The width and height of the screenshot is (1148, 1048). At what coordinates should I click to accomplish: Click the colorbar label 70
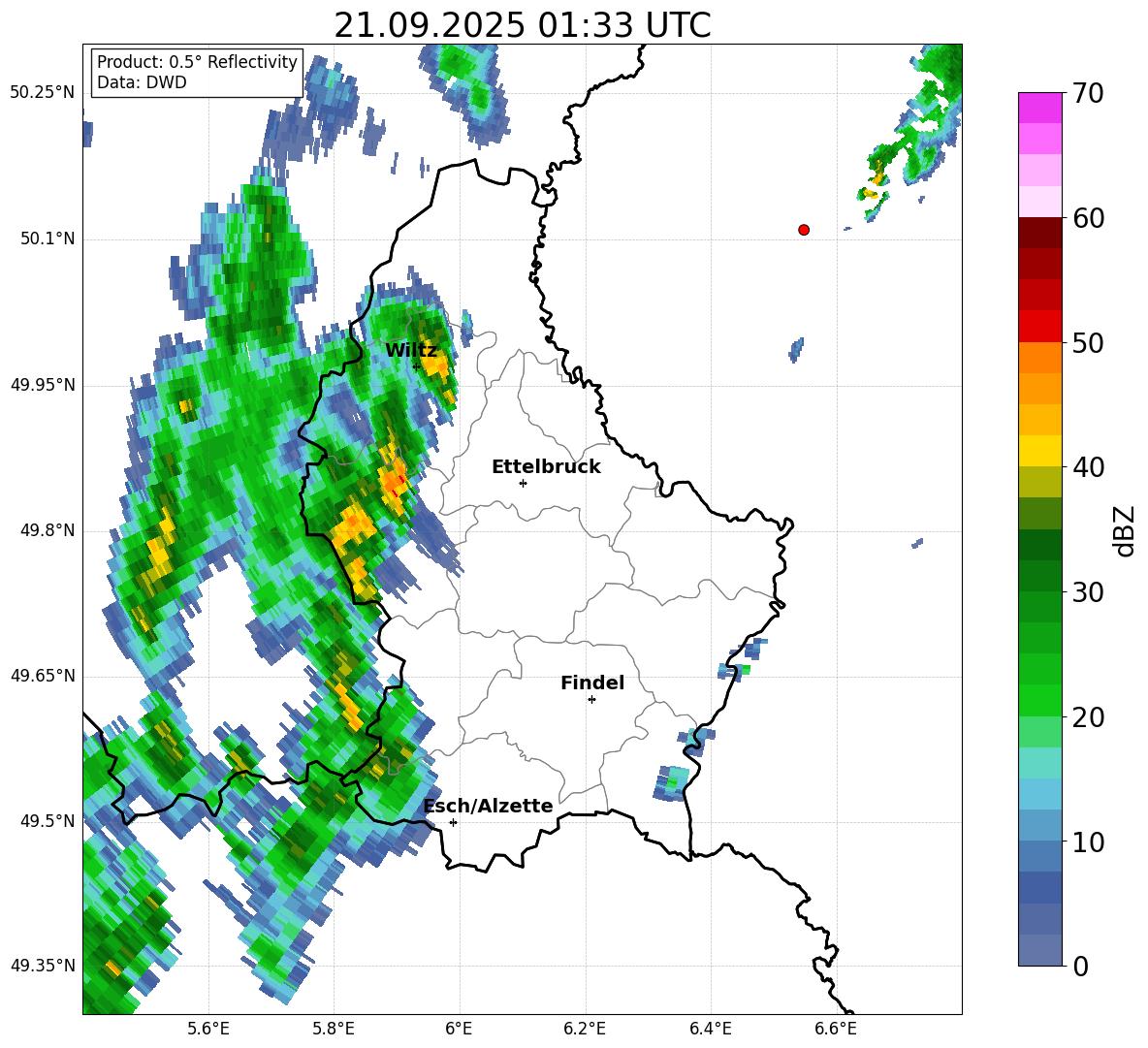[1088, 94]
